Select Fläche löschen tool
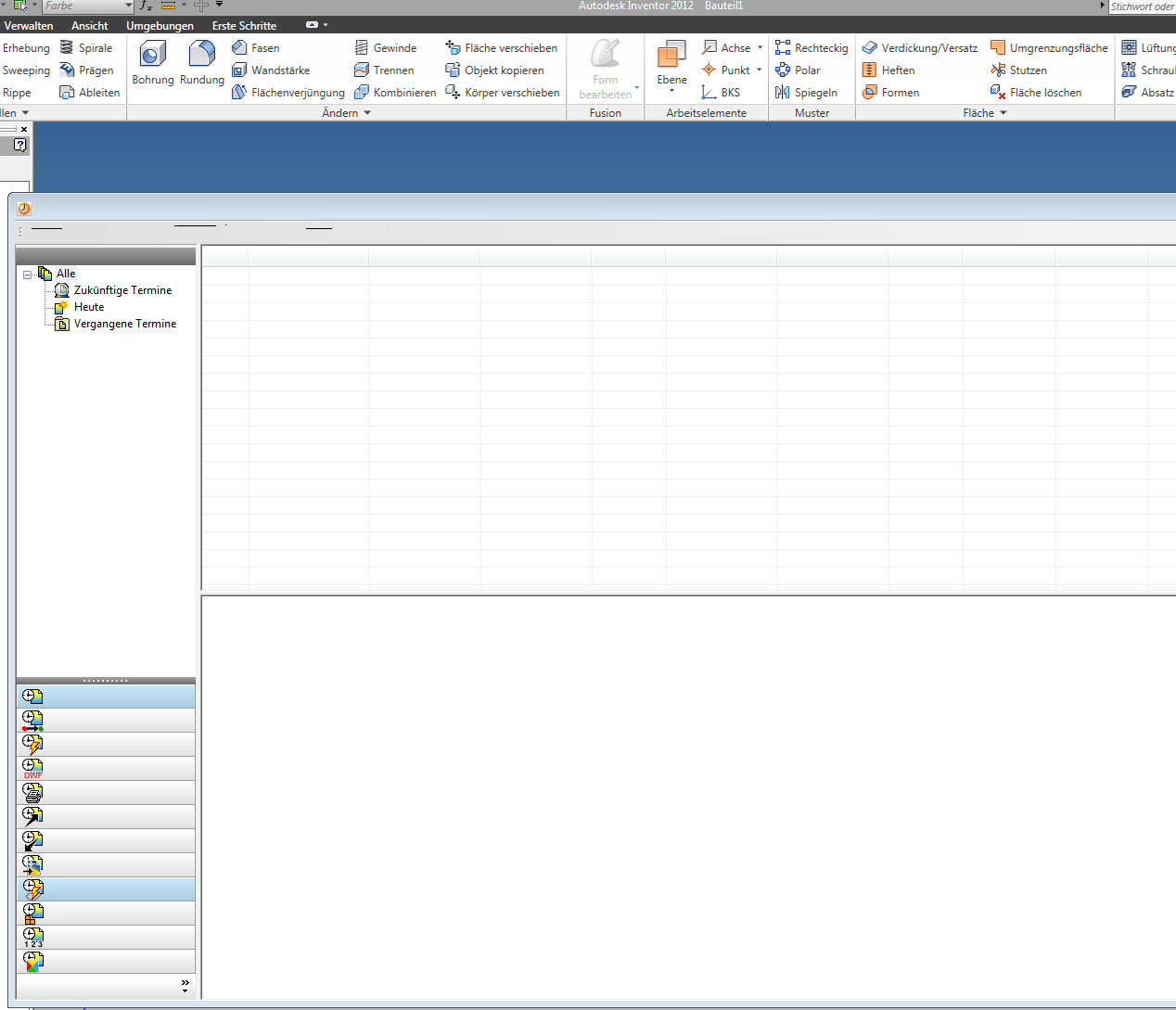The image size is (1176, 1010). click(x=1036, y=92)
